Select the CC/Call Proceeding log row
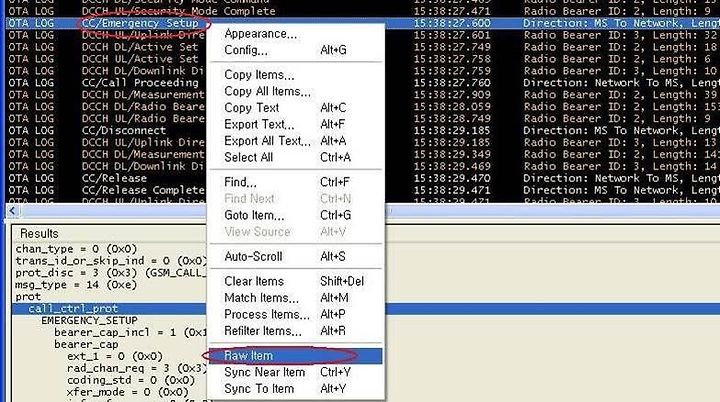 pos(140,83)
